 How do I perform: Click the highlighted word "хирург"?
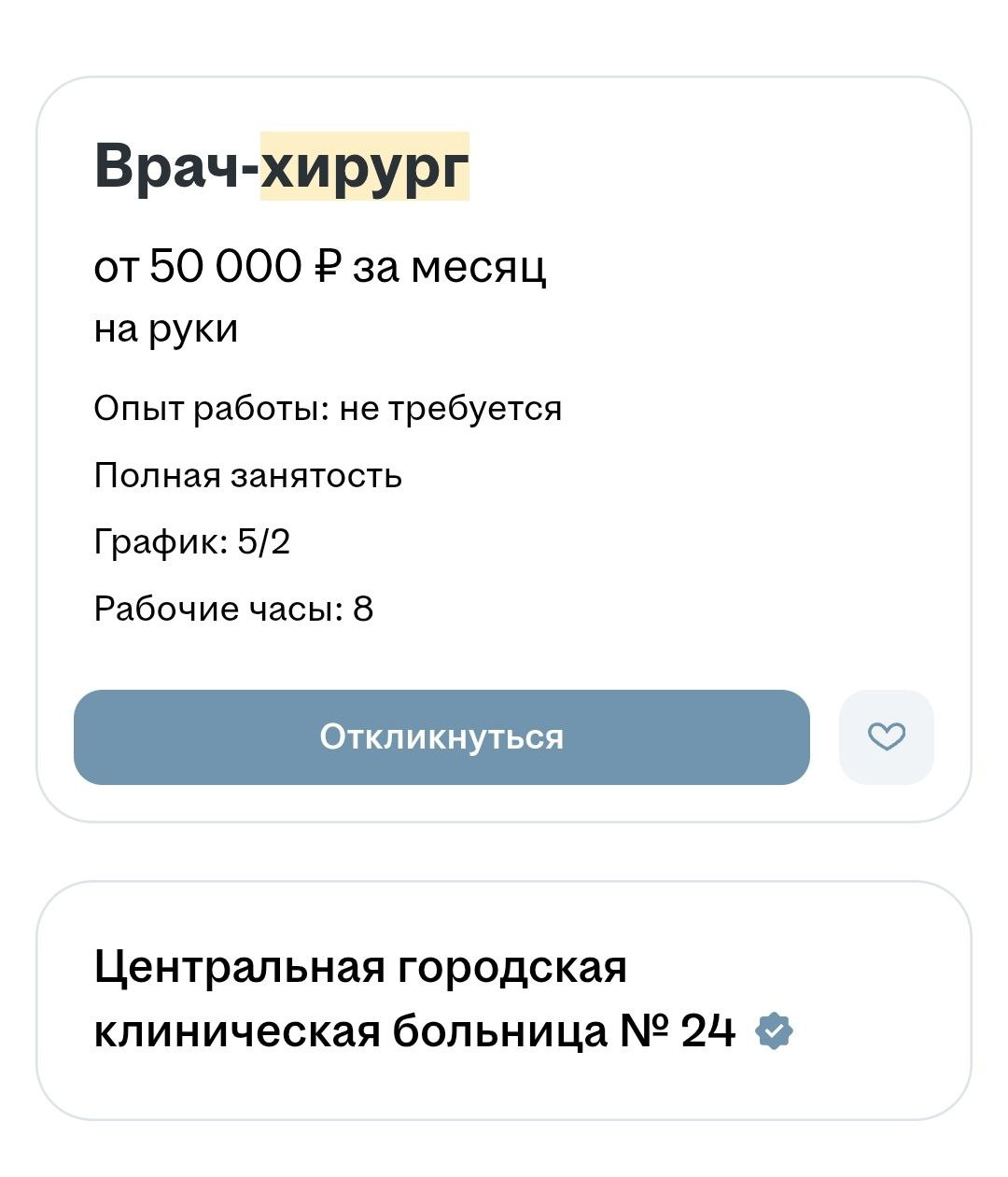pos(364,167)
